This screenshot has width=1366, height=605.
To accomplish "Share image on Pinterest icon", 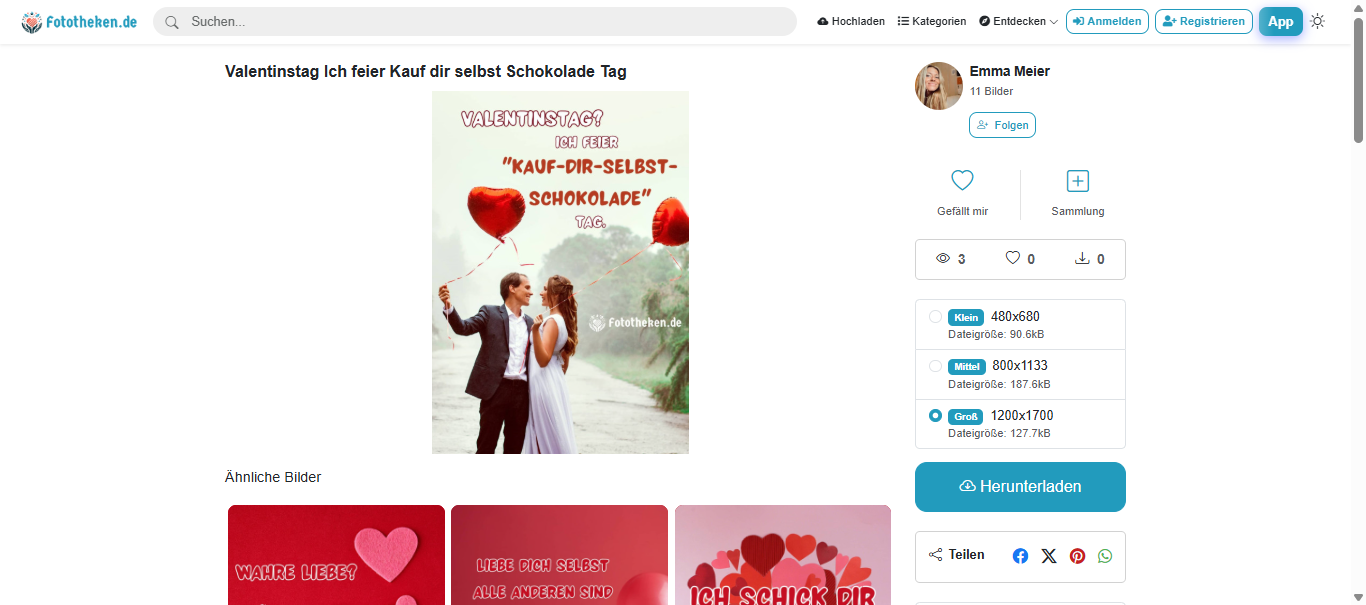I will point(1077,556).
